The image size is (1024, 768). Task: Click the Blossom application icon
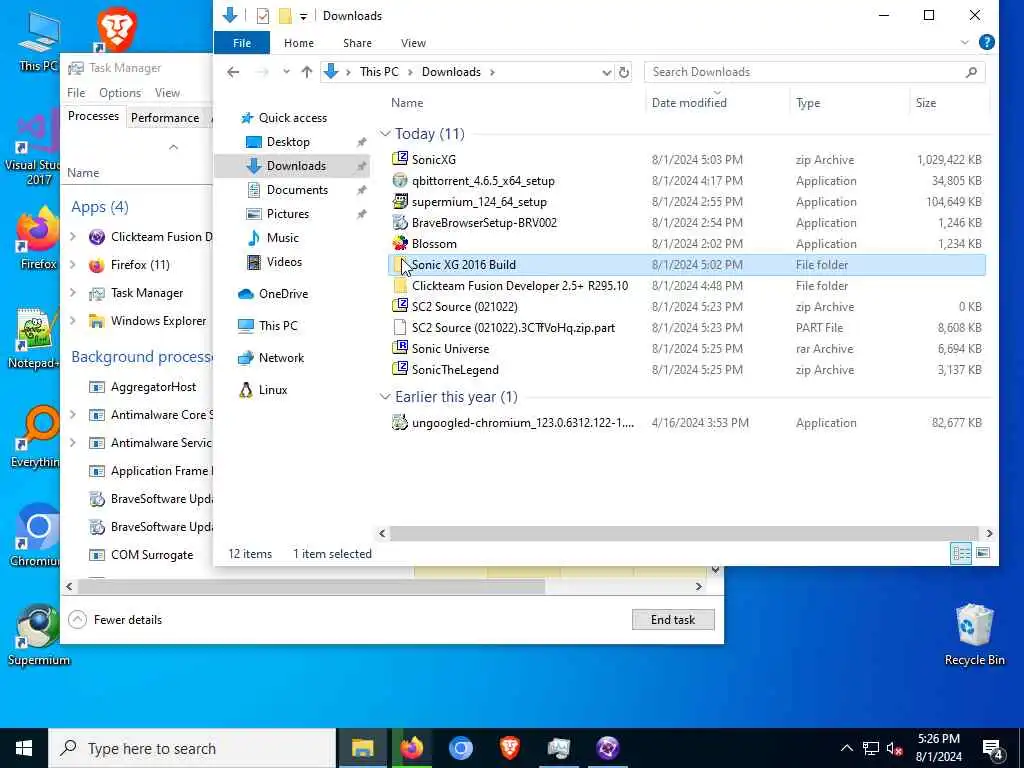click(400, 243)
